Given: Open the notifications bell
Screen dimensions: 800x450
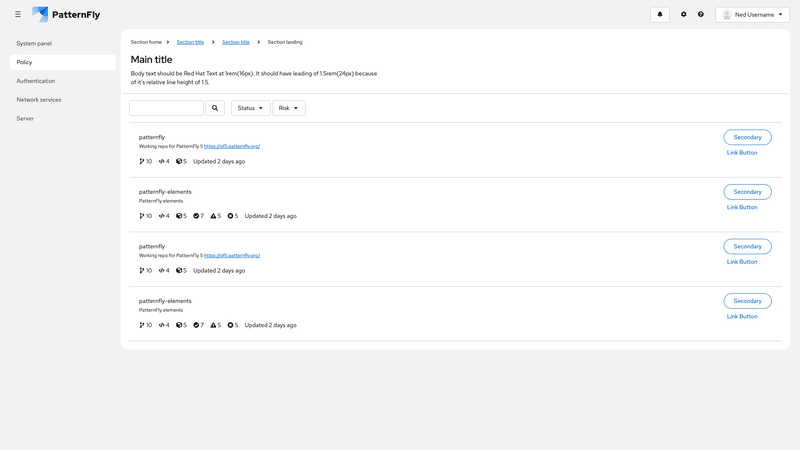Looking at the screenshot, I should tap(659, 15).
